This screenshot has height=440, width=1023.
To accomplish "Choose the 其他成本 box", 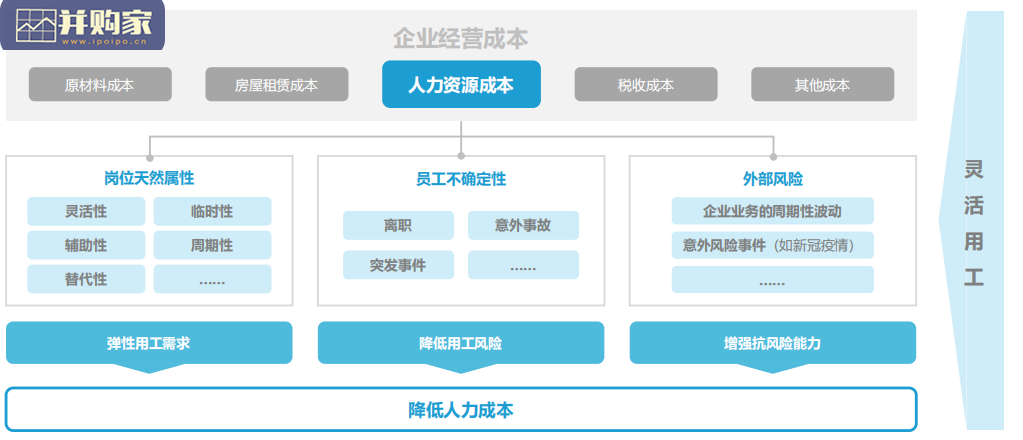I will [822, 84].
